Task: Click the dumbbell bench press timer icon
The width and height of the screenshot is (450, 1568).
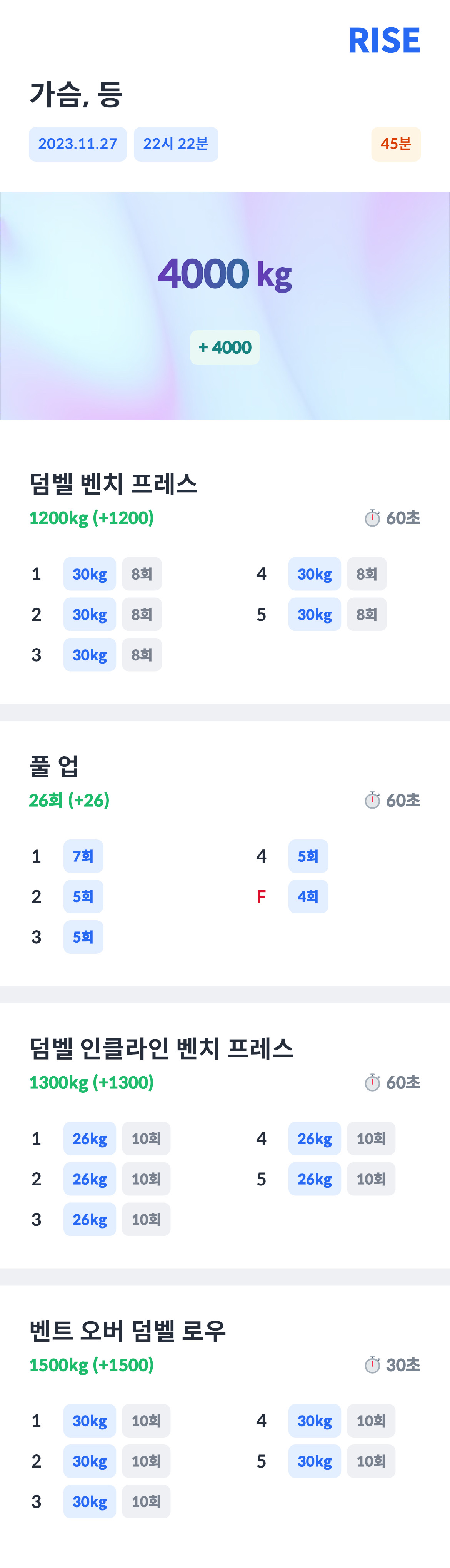Action: [x=372, y=518]
